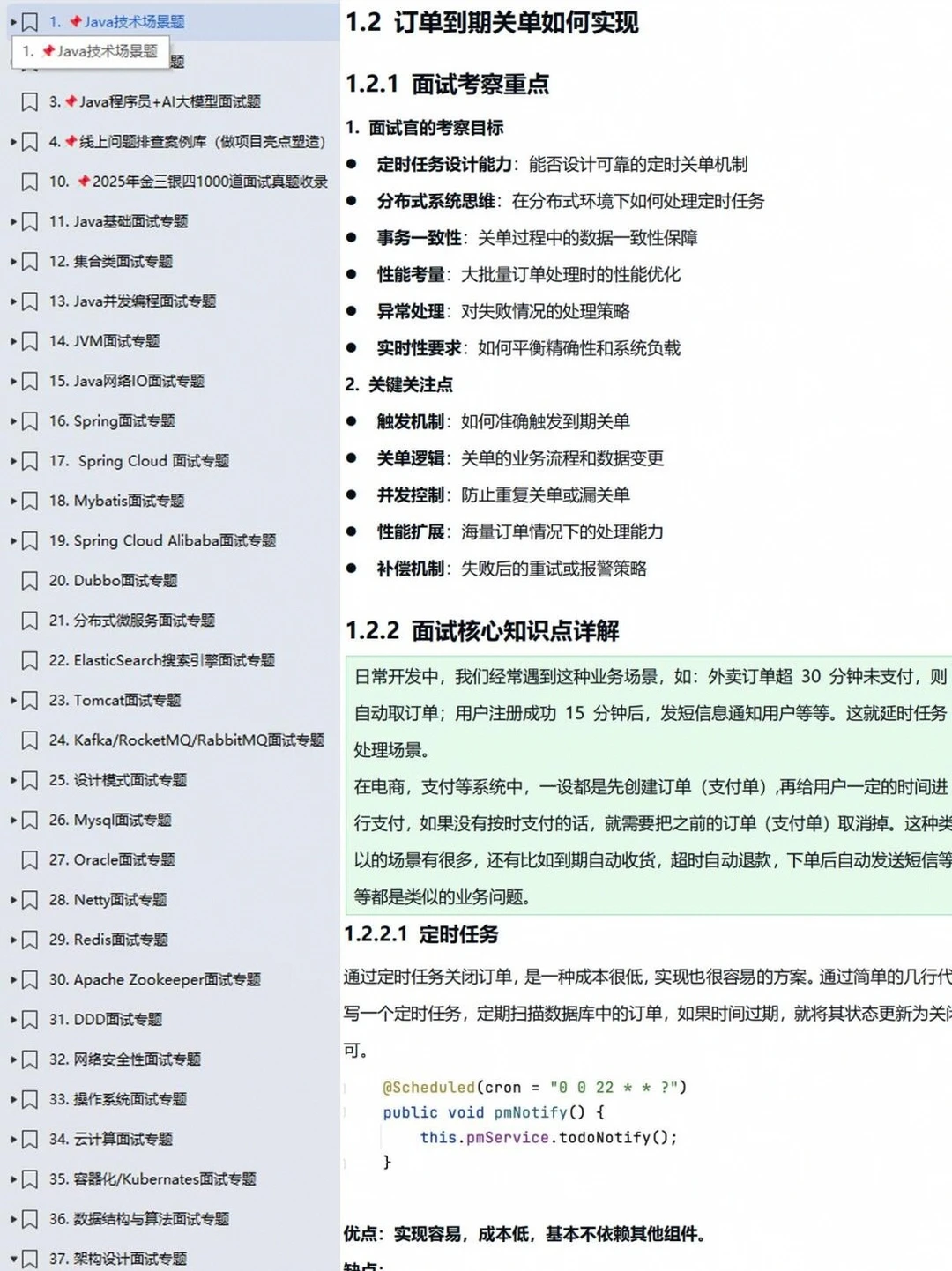Click the bookmark icon next to "3. Java程序员+AI大模型面试题"
952x1271 pixels.
click(29, 102)
